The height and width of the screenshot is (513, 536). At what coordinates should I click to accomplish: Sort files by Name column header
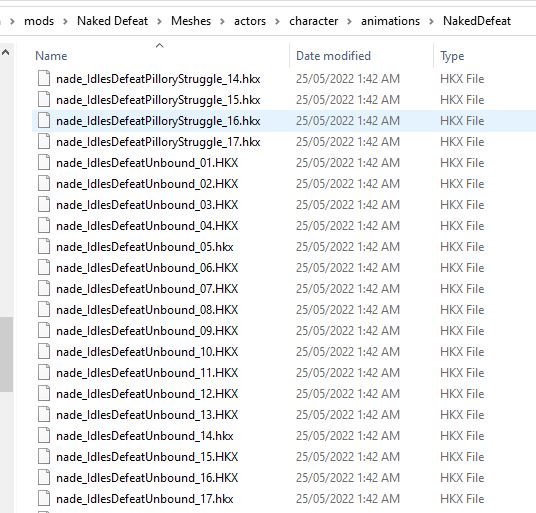point(51,56)
